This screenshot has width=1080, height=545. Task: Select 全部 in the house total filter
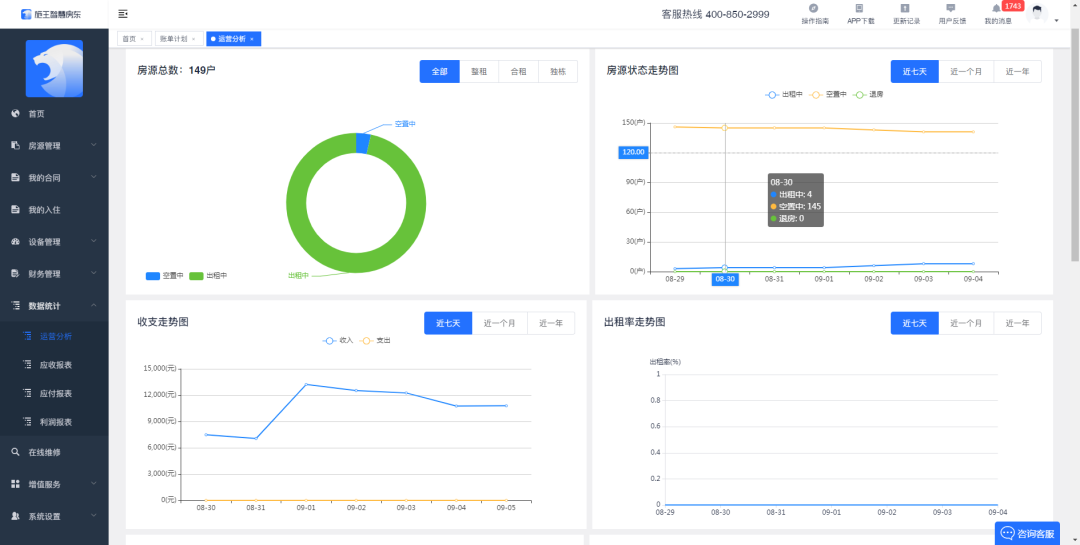pos(439,72)
